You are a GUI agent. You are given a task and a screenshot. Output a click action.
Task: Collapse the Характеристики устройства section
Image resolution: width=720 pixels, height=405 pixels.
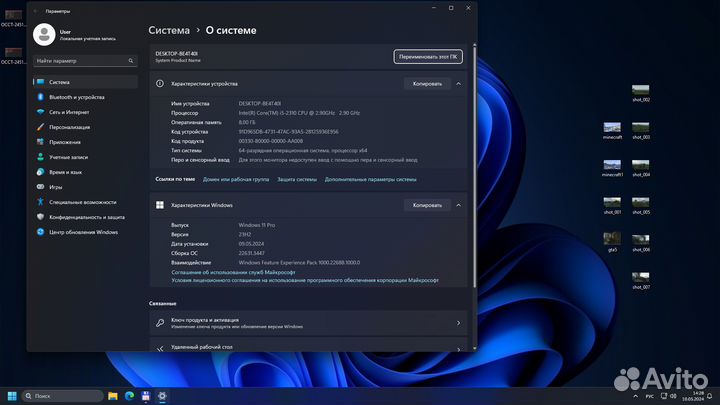458,84
